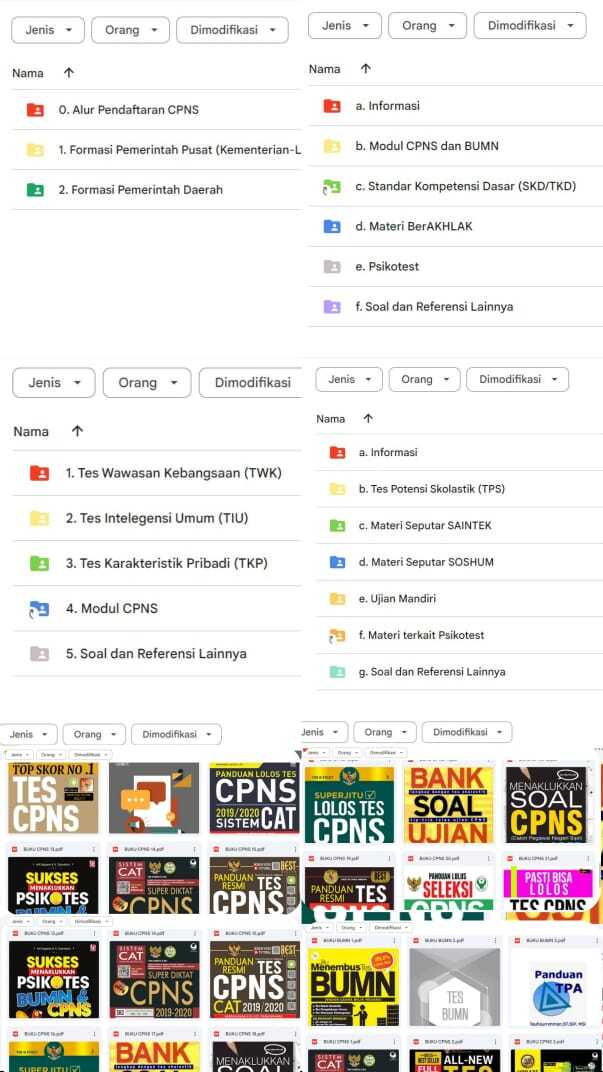Open the Panduan Lolos Seleksi book cover
The width and height of the screenshot is (603, 1072).
coord(448,889)
